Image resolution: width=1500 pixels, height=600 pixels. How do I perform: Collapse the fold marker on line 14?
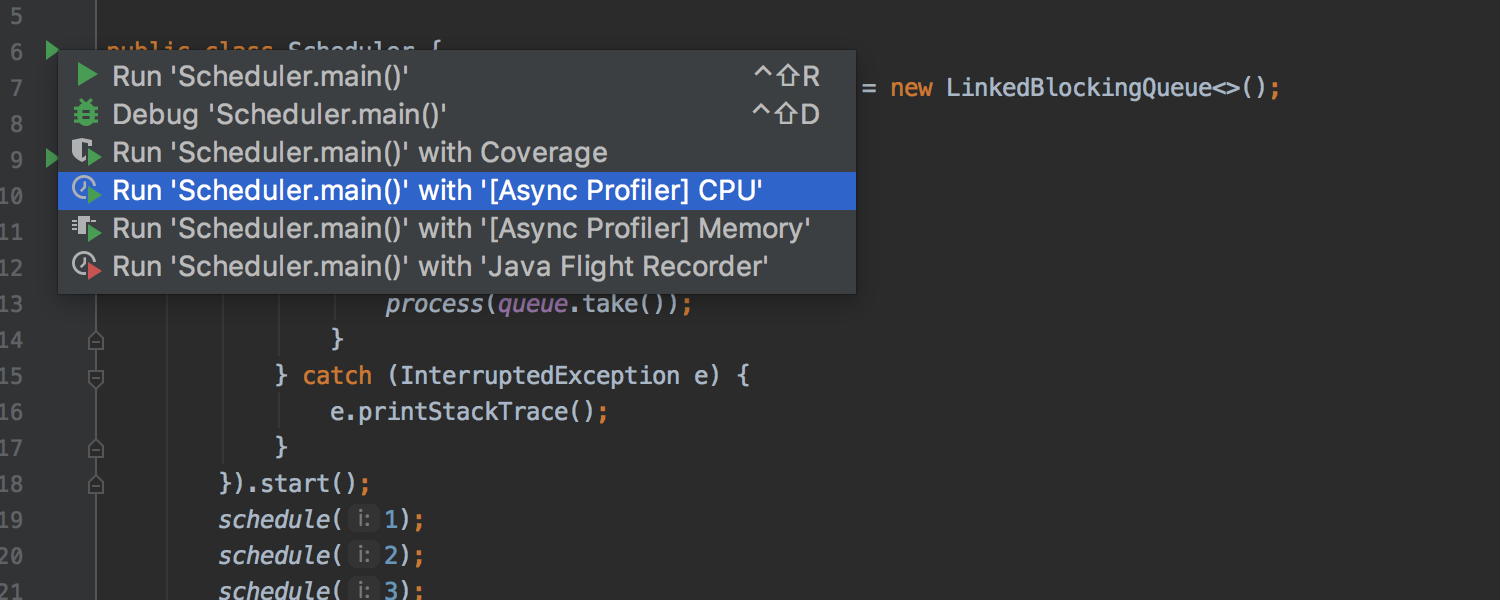click(x=96, y=341)
